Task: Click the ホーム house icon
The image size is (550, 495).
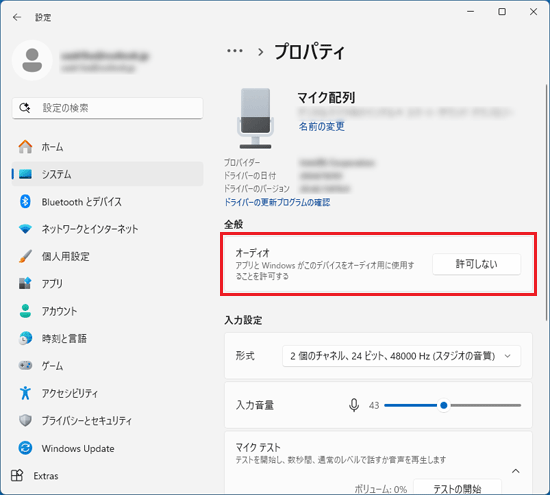Action: (25, 147)
